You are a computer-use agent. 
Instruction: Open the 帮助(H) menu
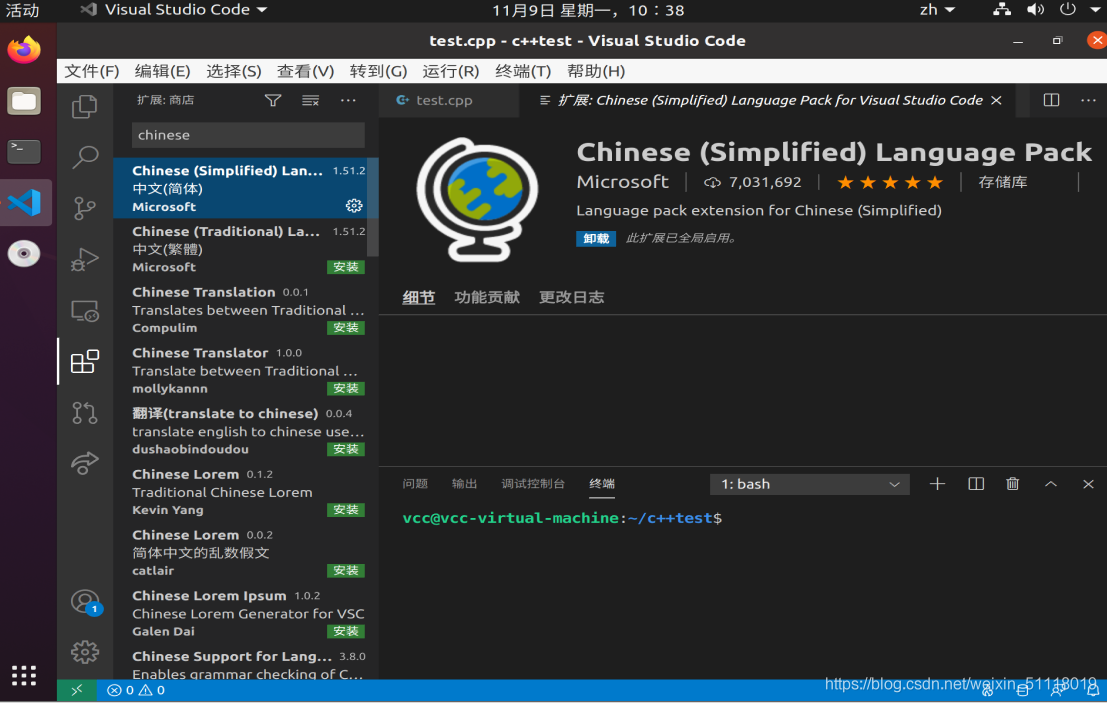pyautogui.click(x=596, y=71)
